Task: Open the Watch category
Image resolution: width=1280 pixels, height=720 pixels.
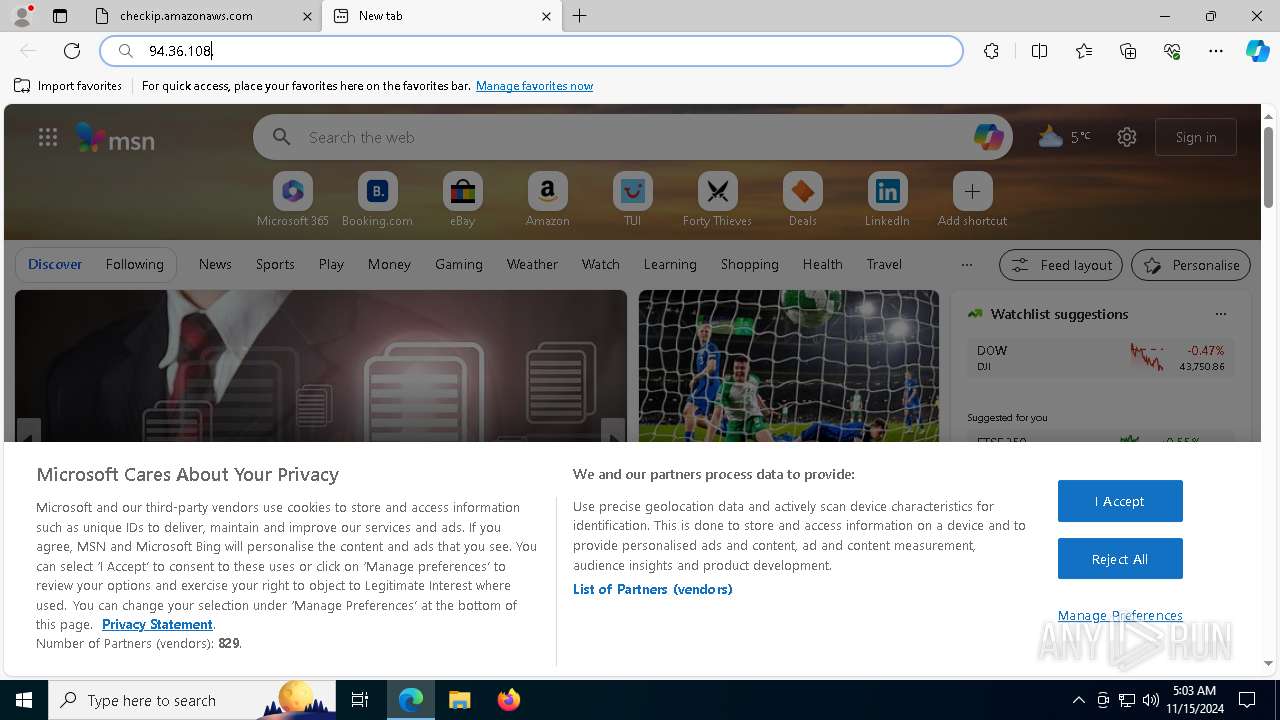Action: point(601,264)
